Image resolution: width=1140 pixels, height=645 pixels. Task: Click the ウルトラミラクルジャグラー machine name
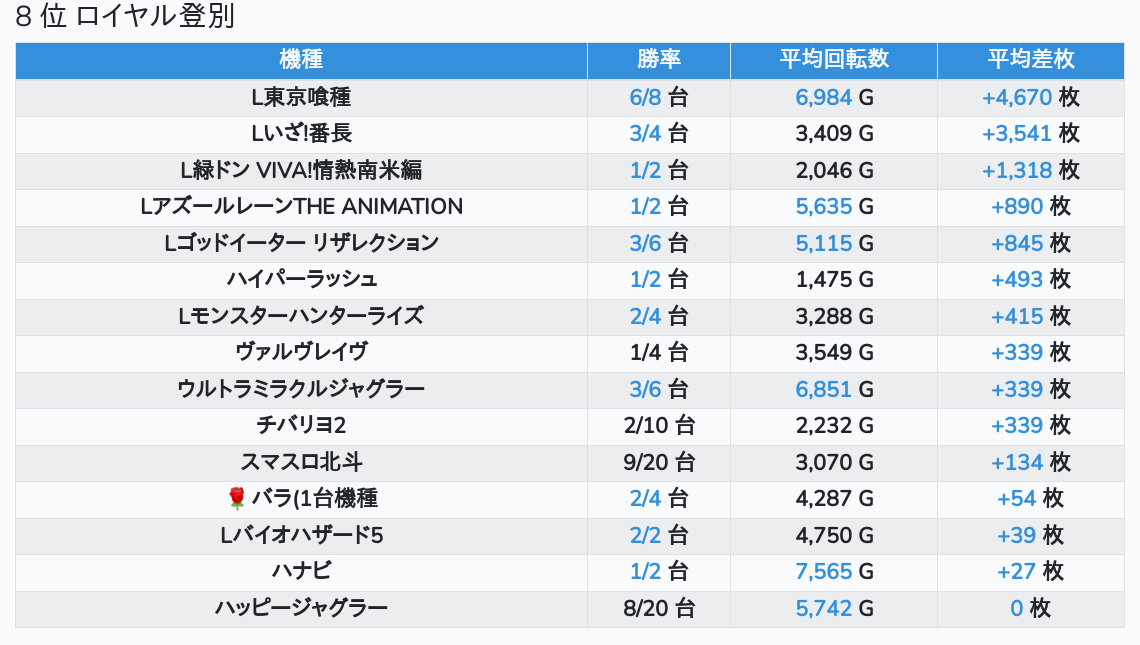[x=301, y=389]
